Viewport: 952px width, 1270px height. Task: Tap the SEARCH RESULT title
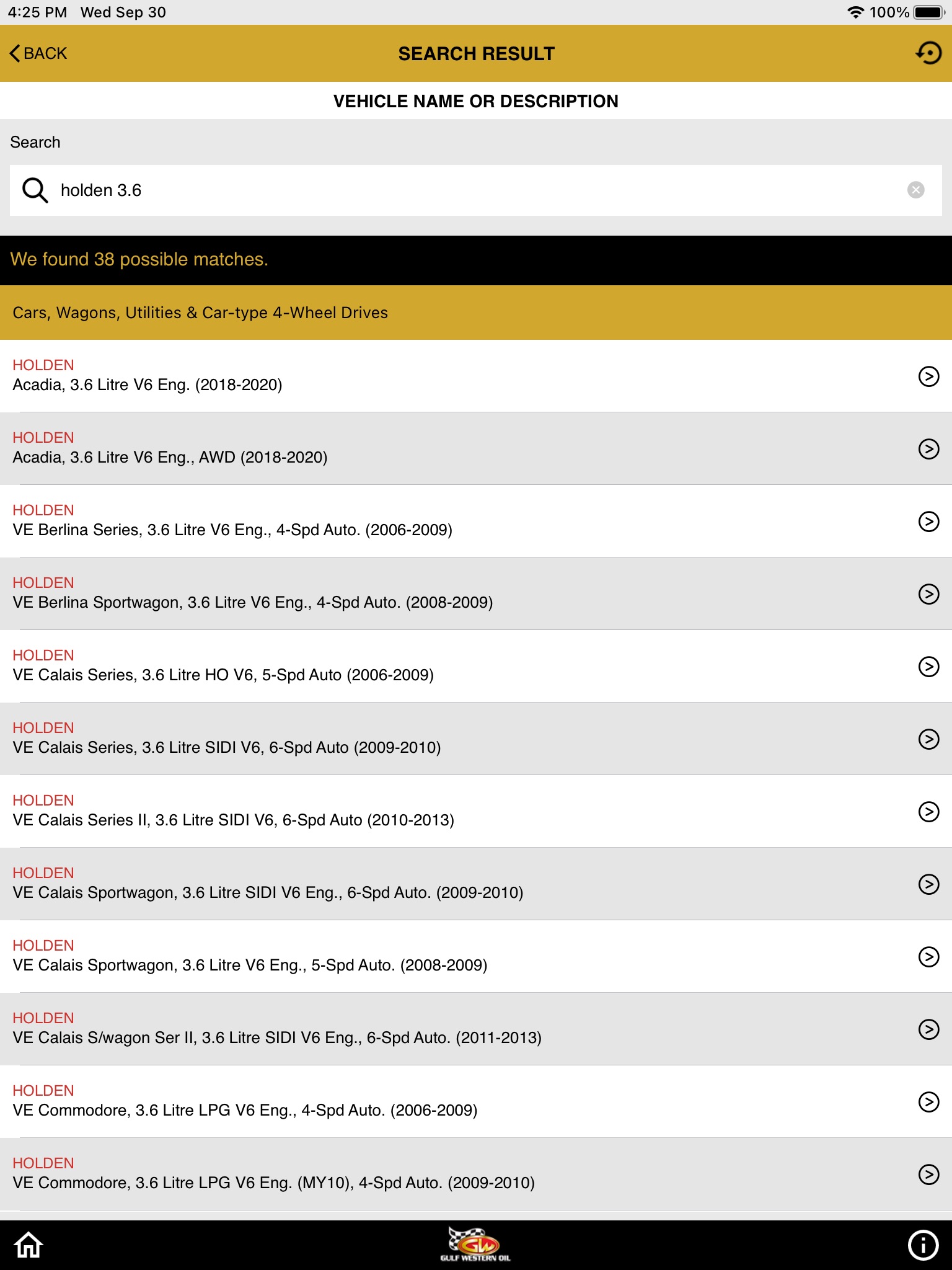point(476,54)
